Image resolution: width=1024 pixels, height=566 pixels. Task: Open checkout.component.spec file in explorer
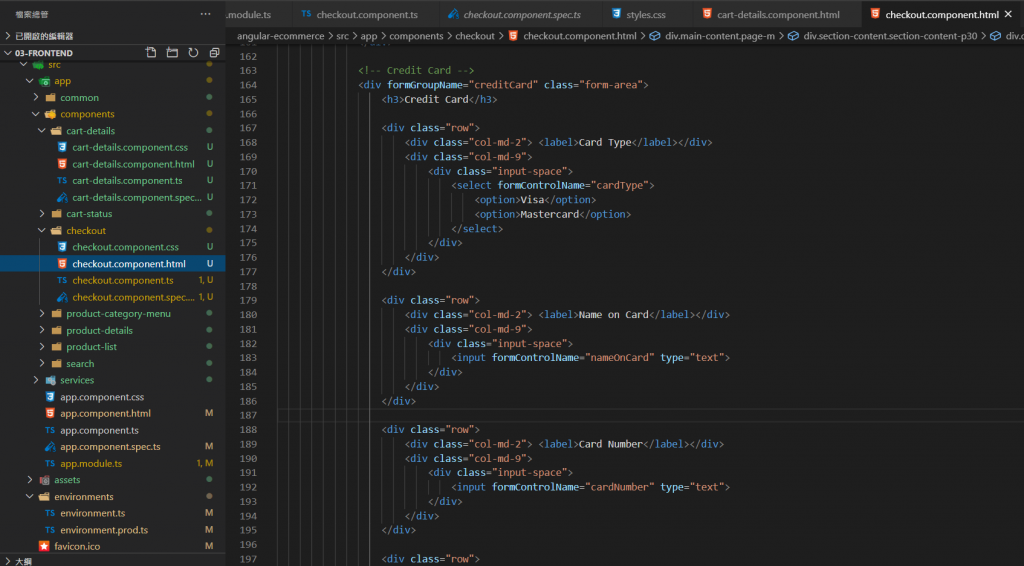point(133,297)
